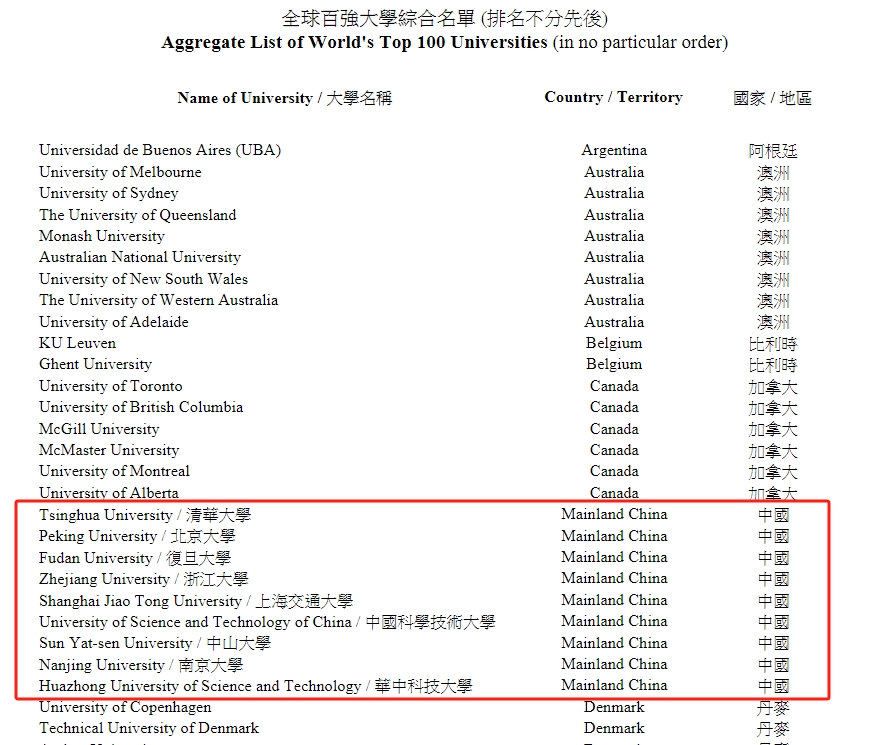Click 比利時 in the Ghent University row
This screenshot has height=745, width=886.
(x=773, y=365)
